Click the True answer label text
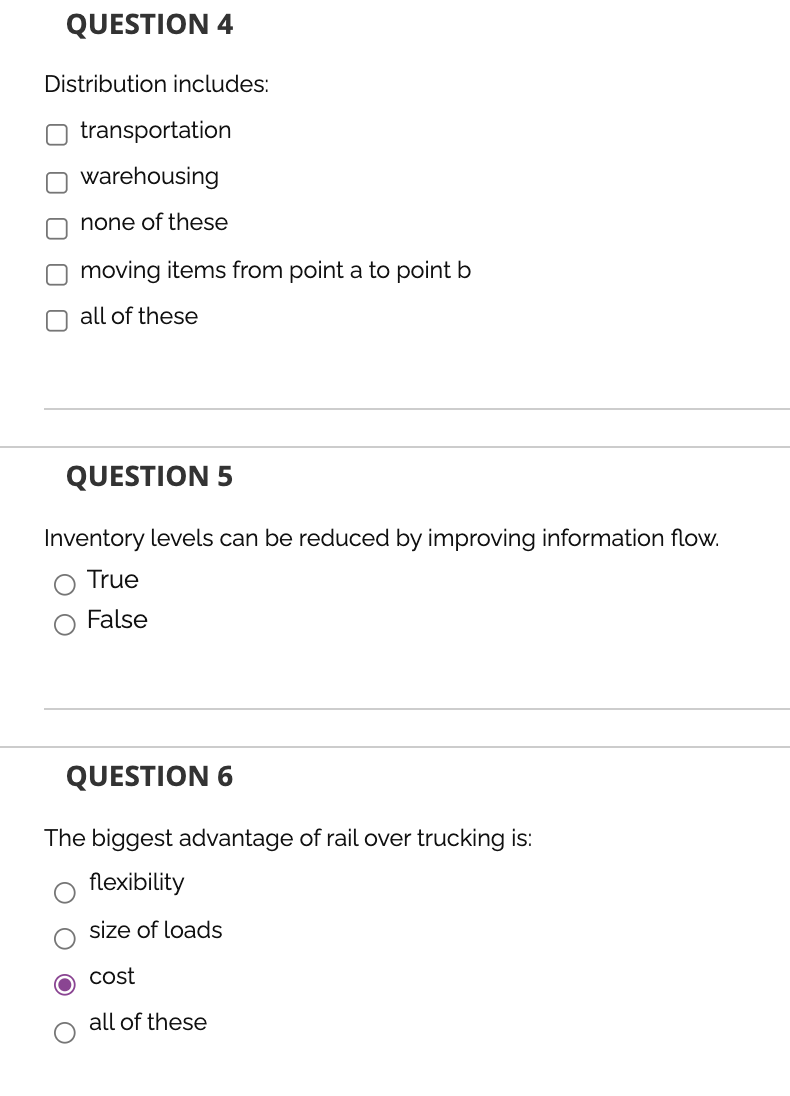This screenshot has width=790, height=1096. (112, 579)
